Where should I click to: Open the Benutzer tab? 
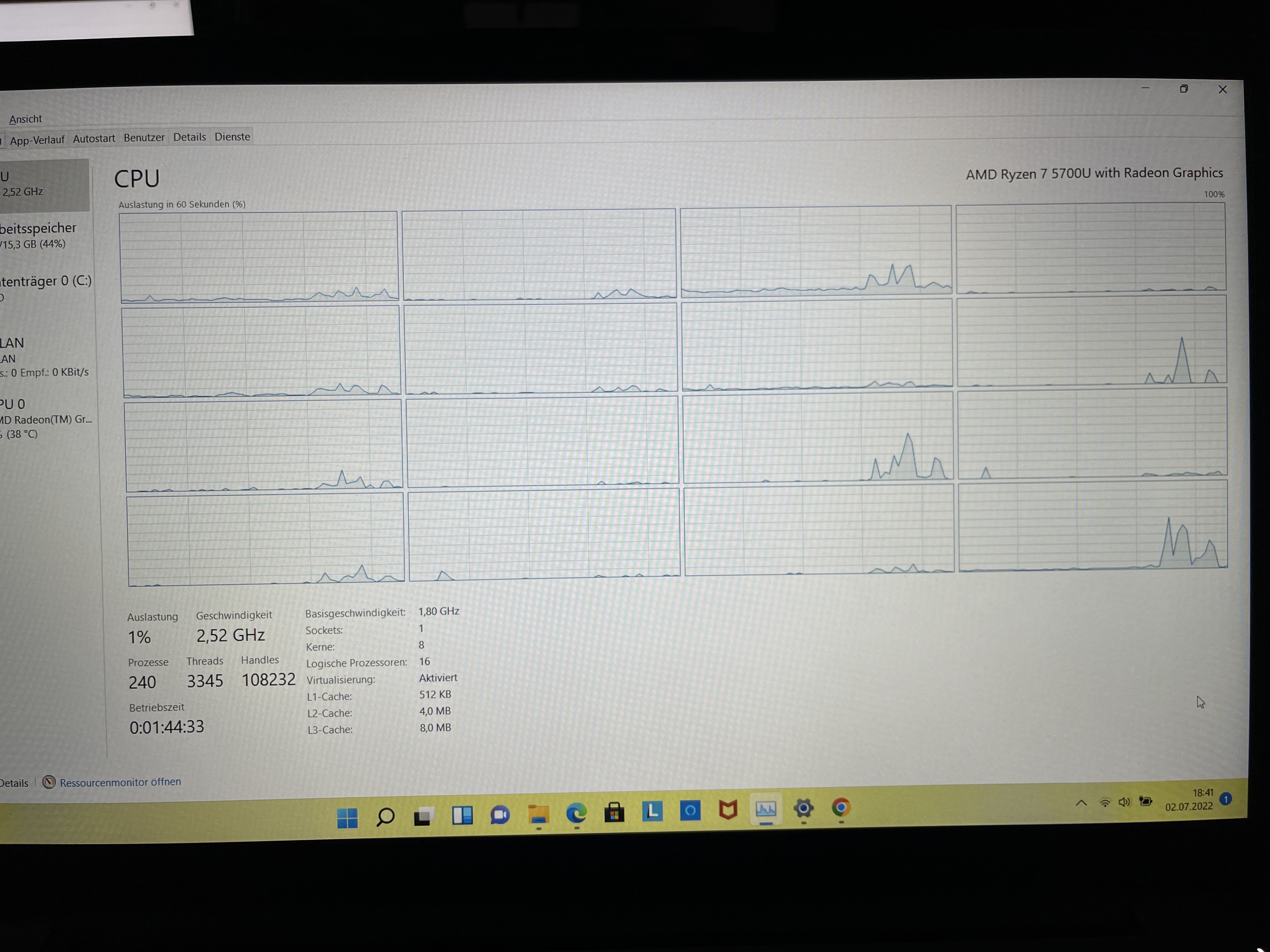pyautogui.click(x=144, y=138)
